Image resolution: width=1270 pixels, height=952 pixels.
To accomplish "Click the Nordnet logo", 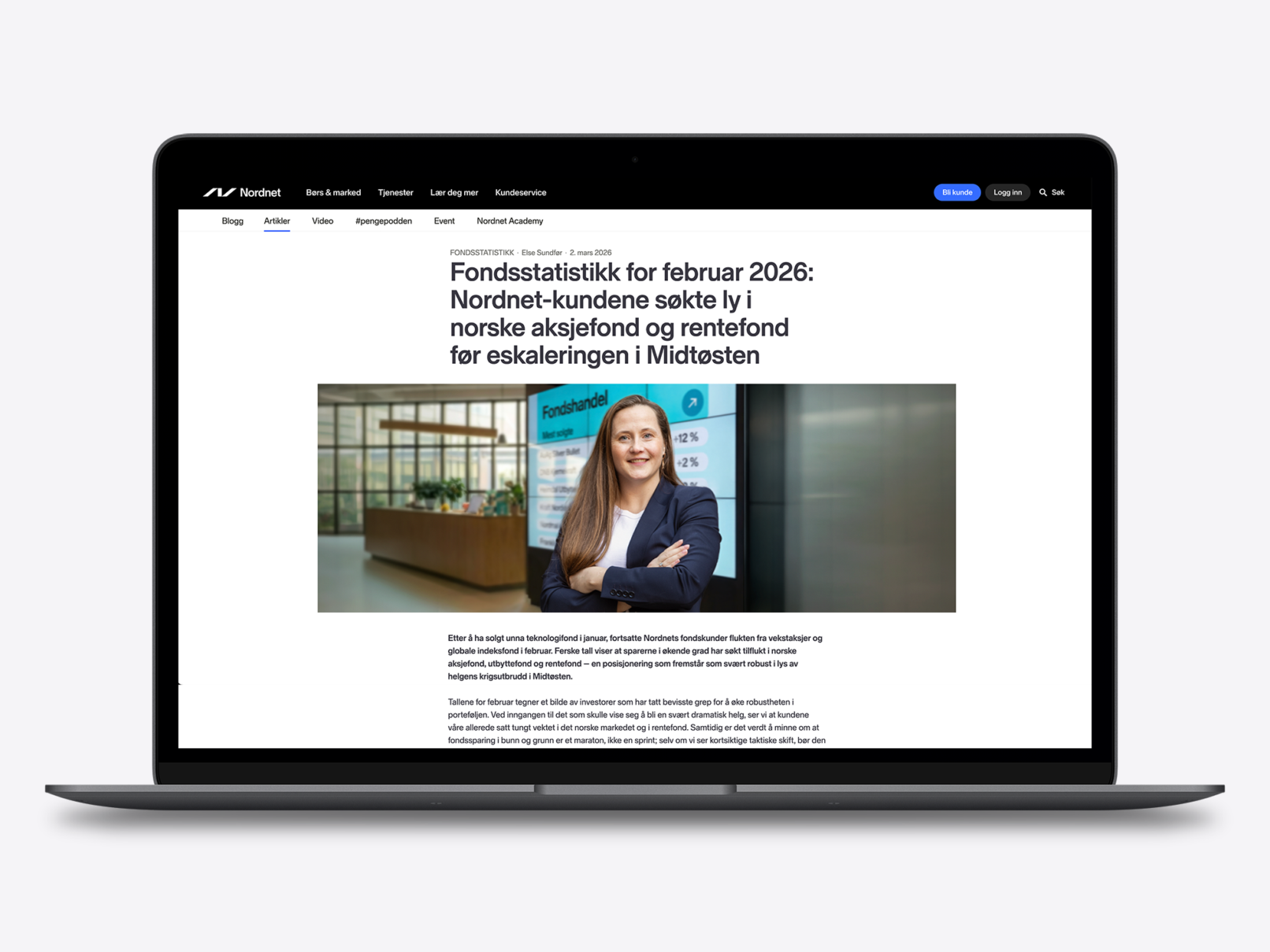I will pyautogui.click(x=242, y=193).
